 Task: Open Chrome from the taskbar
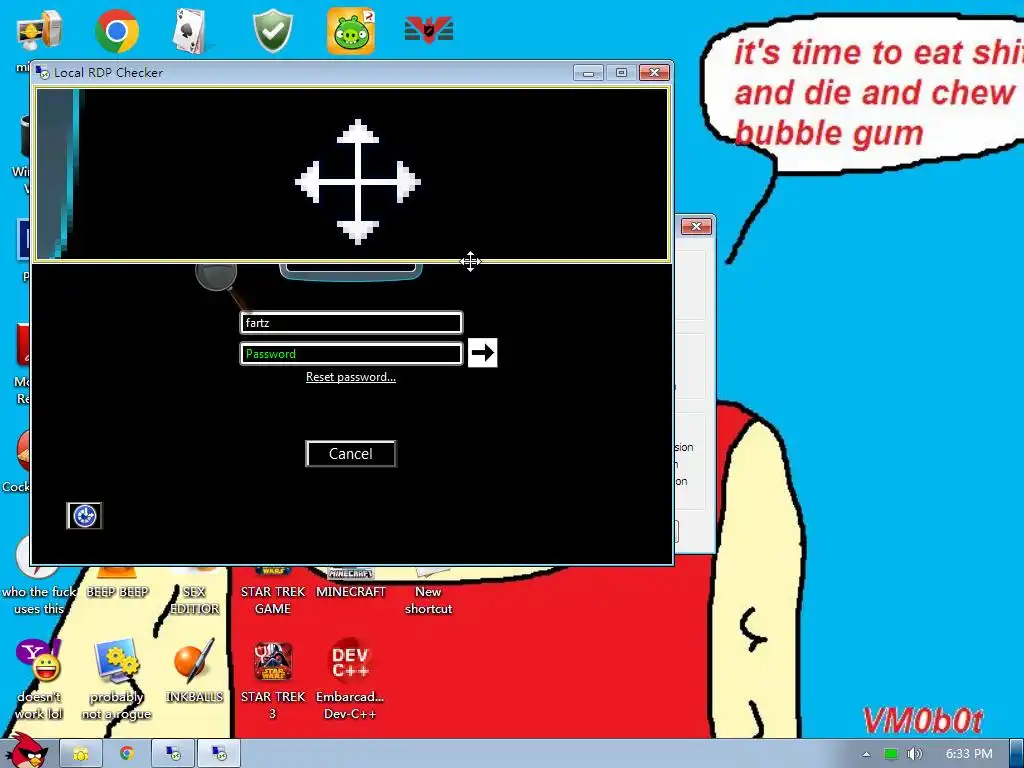pos(127,754)
